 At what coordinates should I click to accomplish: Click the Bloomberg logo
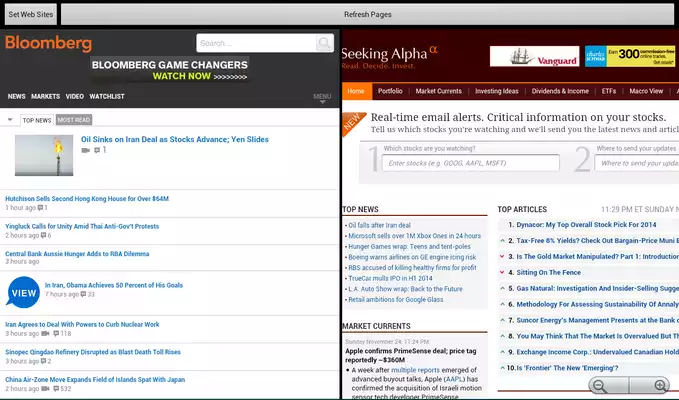48,44
